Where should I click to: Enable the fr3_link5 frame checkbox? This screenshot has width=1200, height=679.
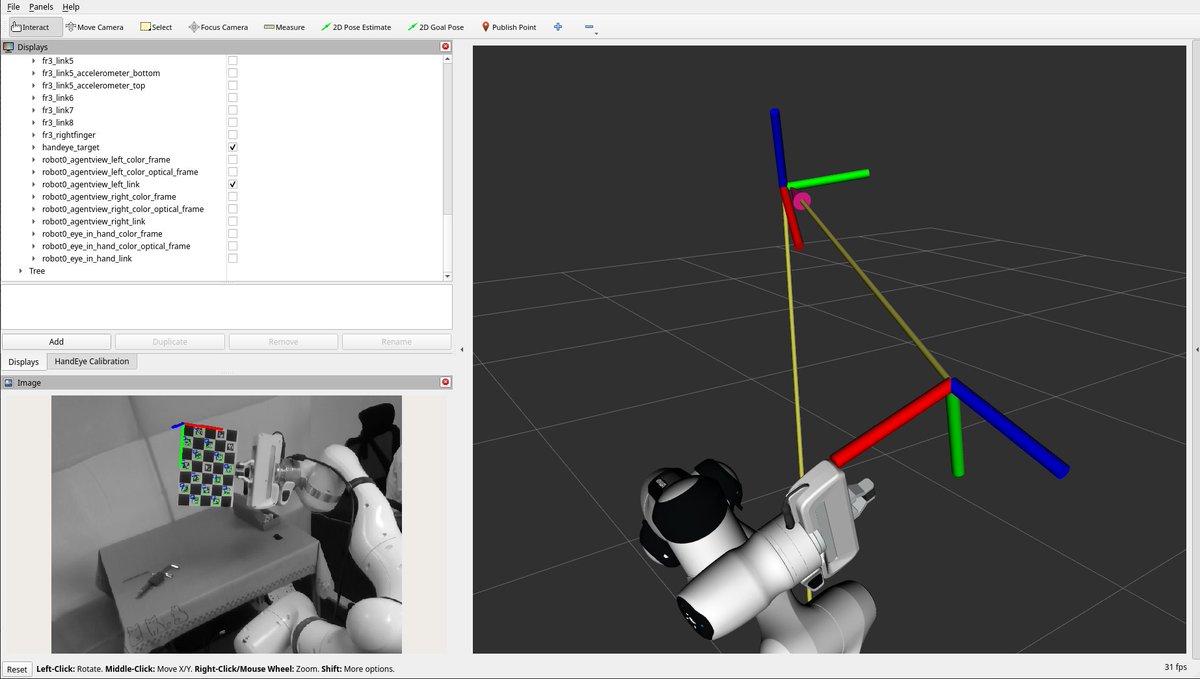pyautogui.click(x=233, y=61)
